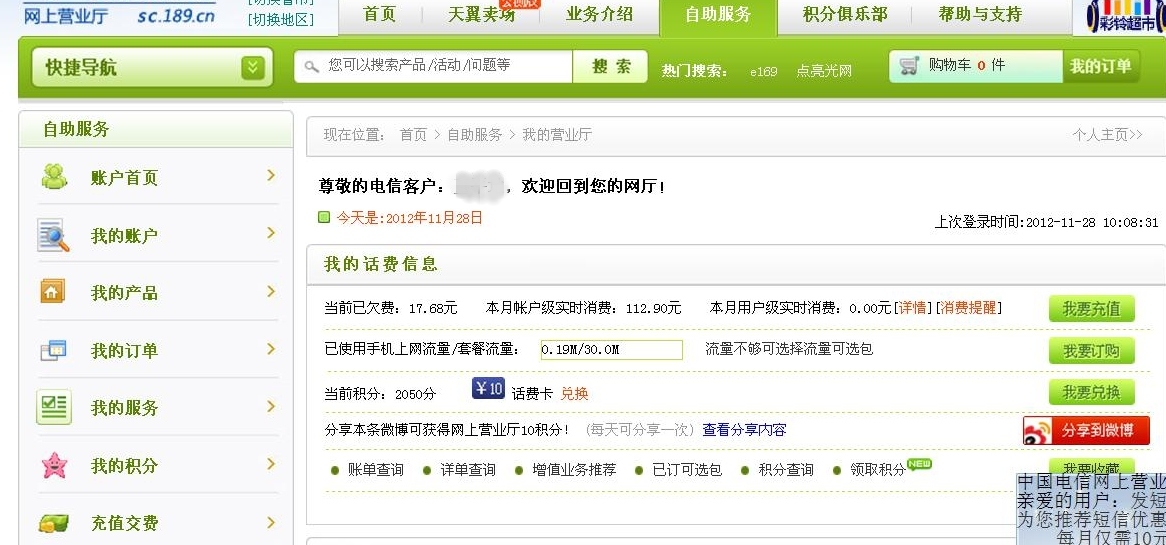Click breadcrumb link 自助服务

[x=474, y=135]
